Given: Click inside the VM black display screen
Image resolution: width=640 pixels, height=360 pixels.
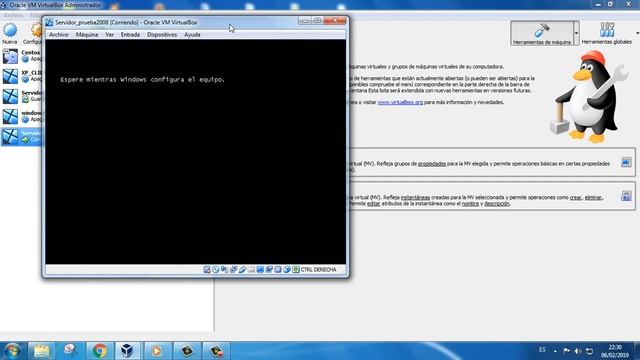Looking at the screenshot, I should pyautogui.click(x=196, y=152).
